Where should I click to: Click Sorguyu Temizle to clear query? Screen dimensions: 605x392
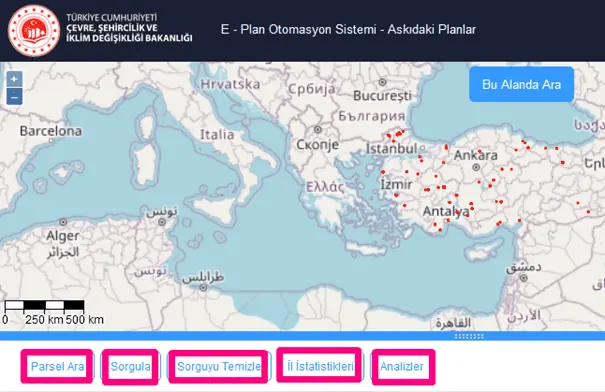[219, 366]
